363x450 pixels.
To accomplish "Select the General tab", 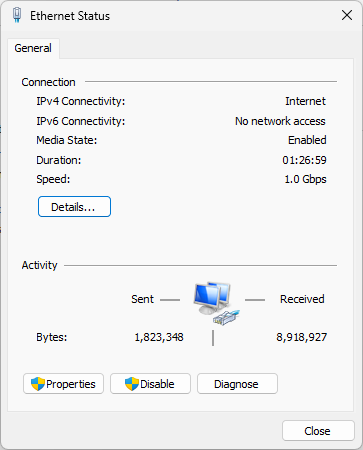I will [33, 48].
